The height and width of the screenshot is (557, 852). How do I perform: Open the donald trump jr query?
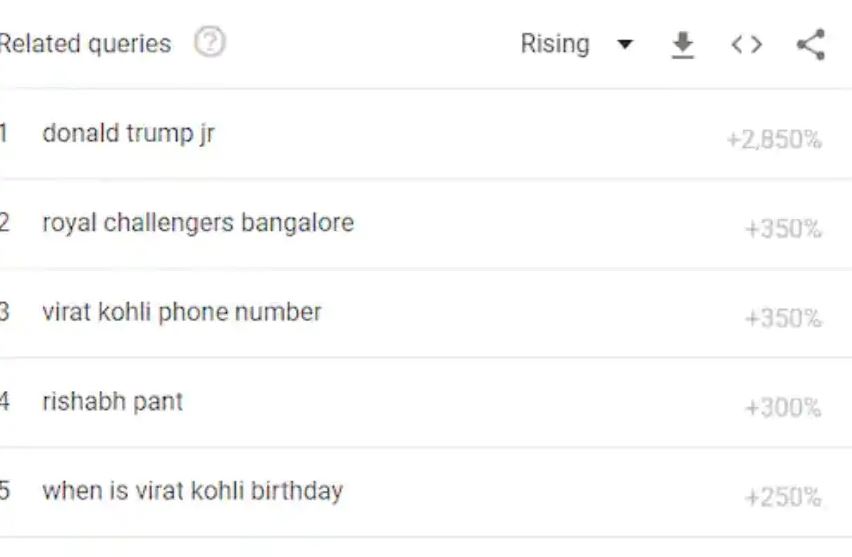point(128,133)
